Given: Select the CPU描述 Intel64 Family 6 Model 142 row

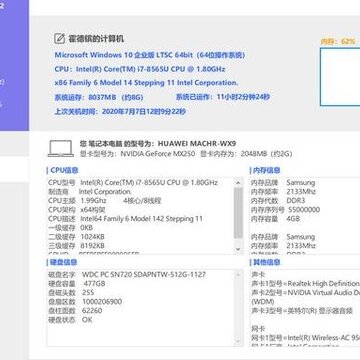Looking at the screenshot, I should [125, 219].
